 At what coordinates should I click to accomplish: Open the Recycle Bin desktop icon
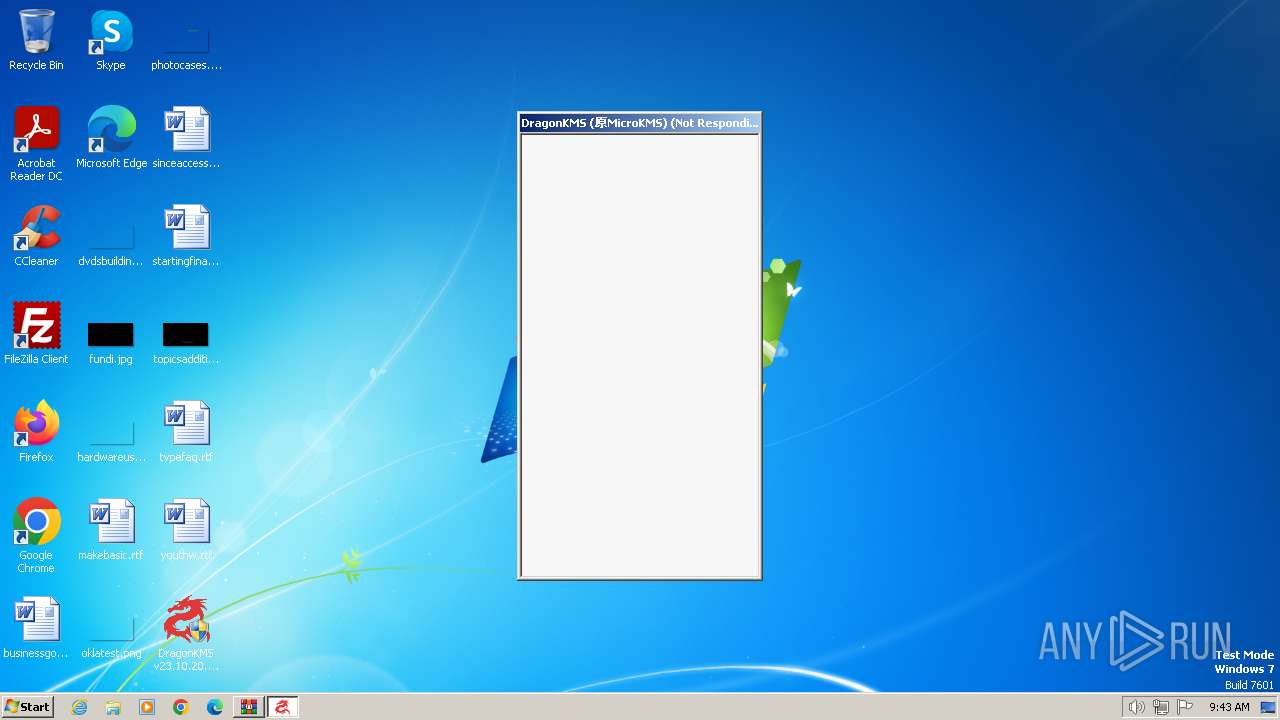tap(36, 40)
